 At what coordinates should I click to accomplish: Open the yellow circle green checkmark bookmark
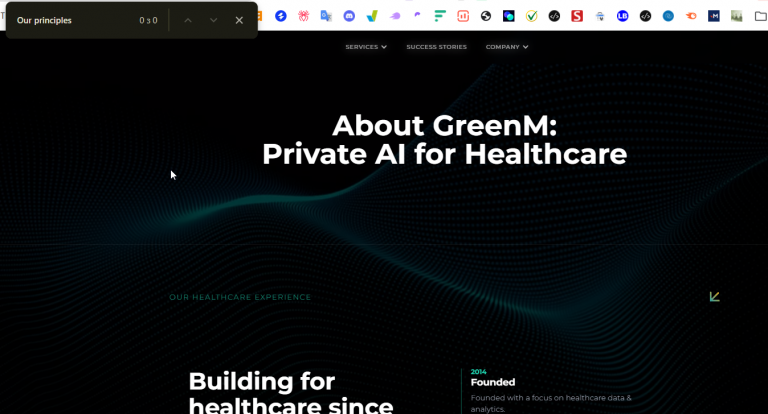(531, 16)
